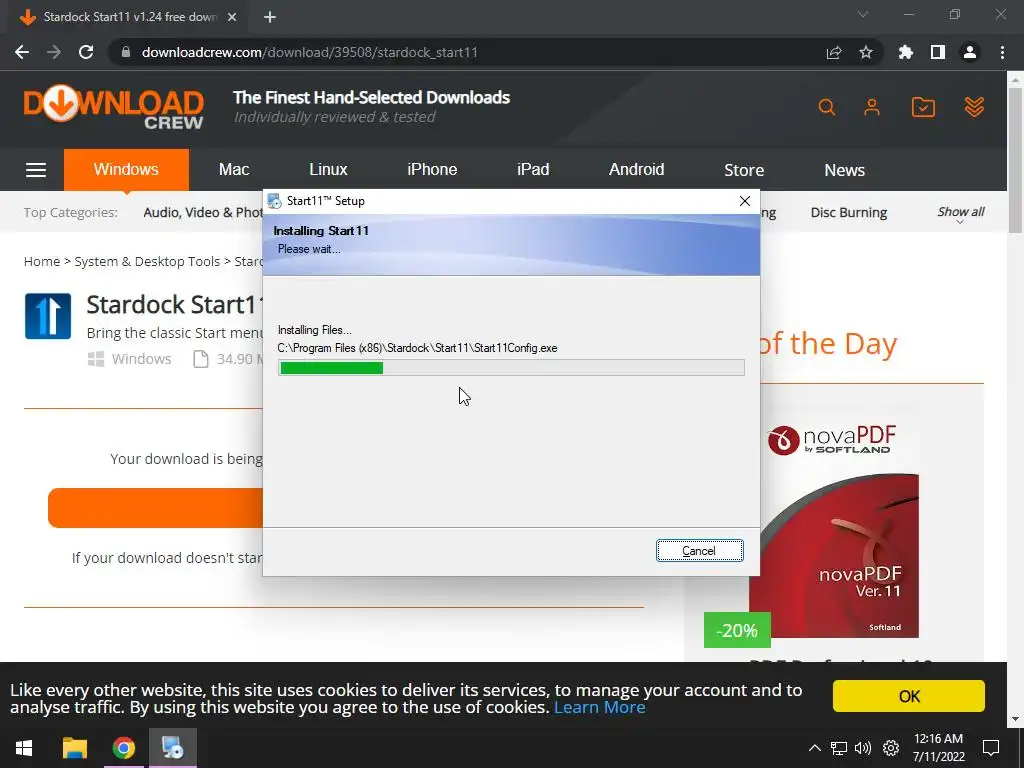This screenshot has height=768, width=1024.
Task: Share this page icon in address bar
Action: (x=834, y=52)
